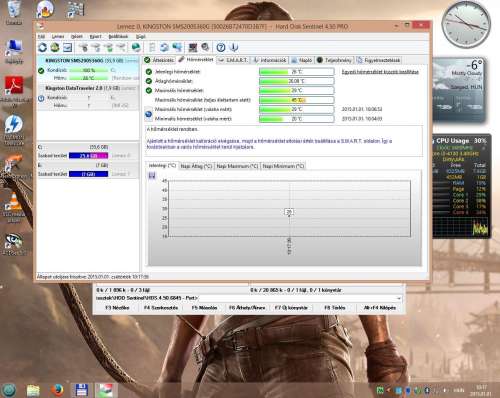Click the blue network computers toolbar icon
This screenshot has width=500, height=398.
(x=177, y=47)
